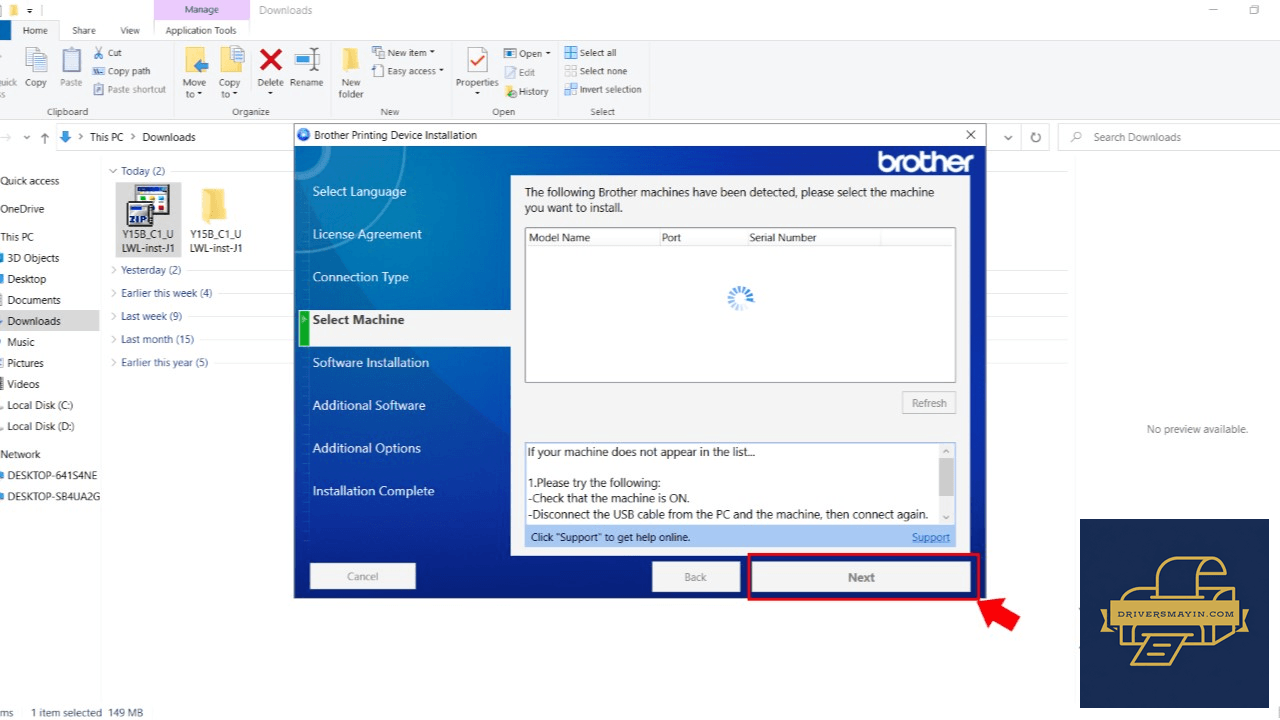Click Downloads in the address bar
The height and width of the screenshot is (720, 1280).
[169, 137]
